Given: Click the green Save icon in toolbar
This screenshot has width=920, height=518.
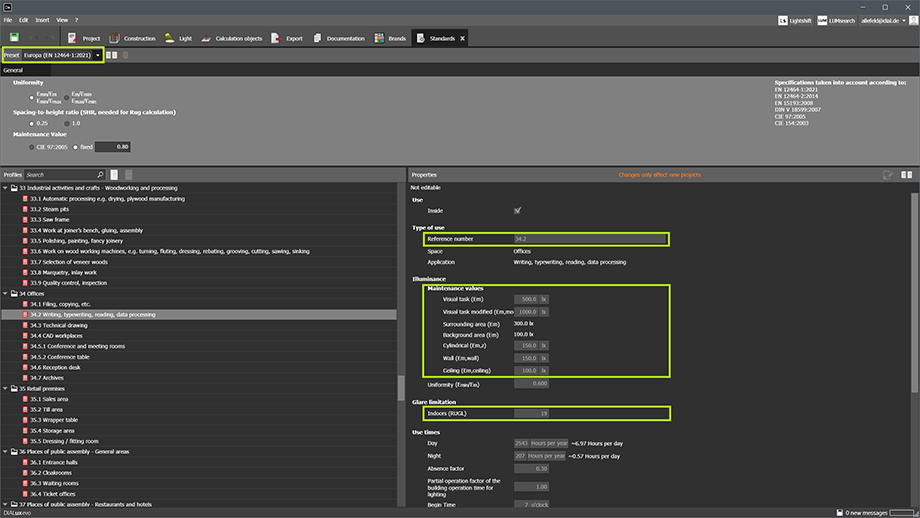Looking at the screenshot, I should point(14,38).
